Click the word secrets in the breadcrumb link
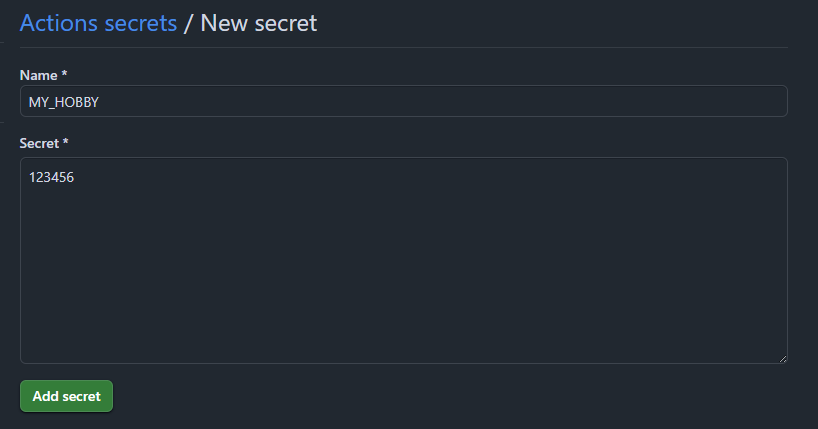The width and height of the screenshot is (818, 429). 140,23
